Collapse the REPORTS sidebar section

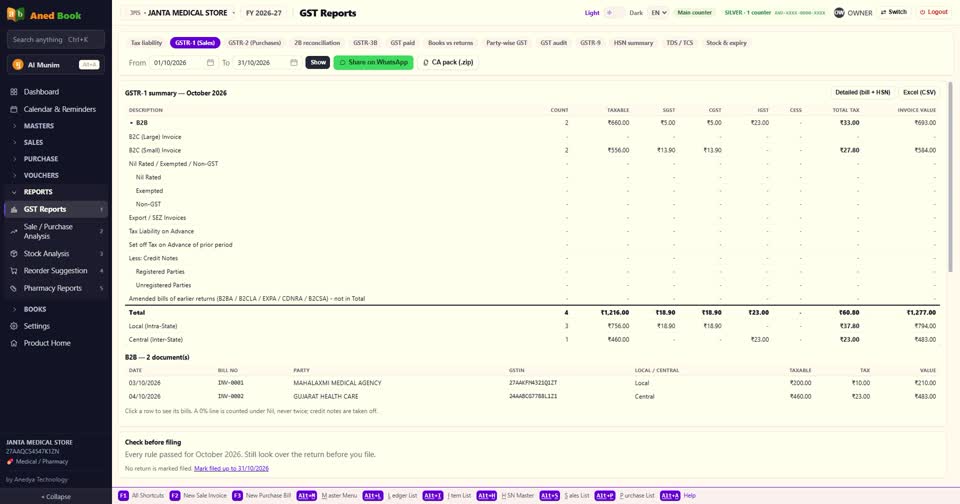coord(56,192)
